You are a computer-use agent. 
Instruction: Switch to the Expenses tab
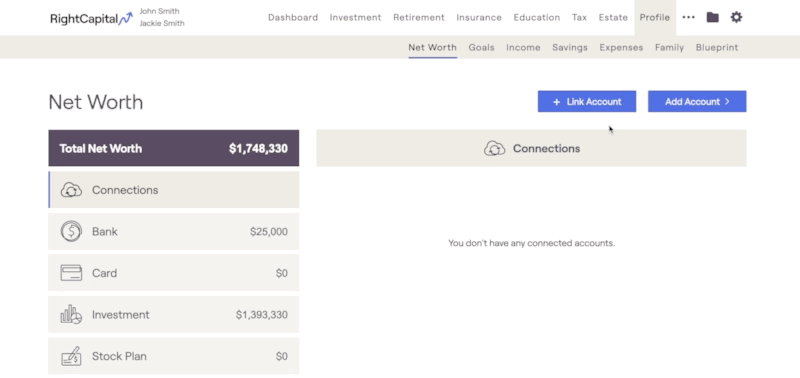point(621,47)
